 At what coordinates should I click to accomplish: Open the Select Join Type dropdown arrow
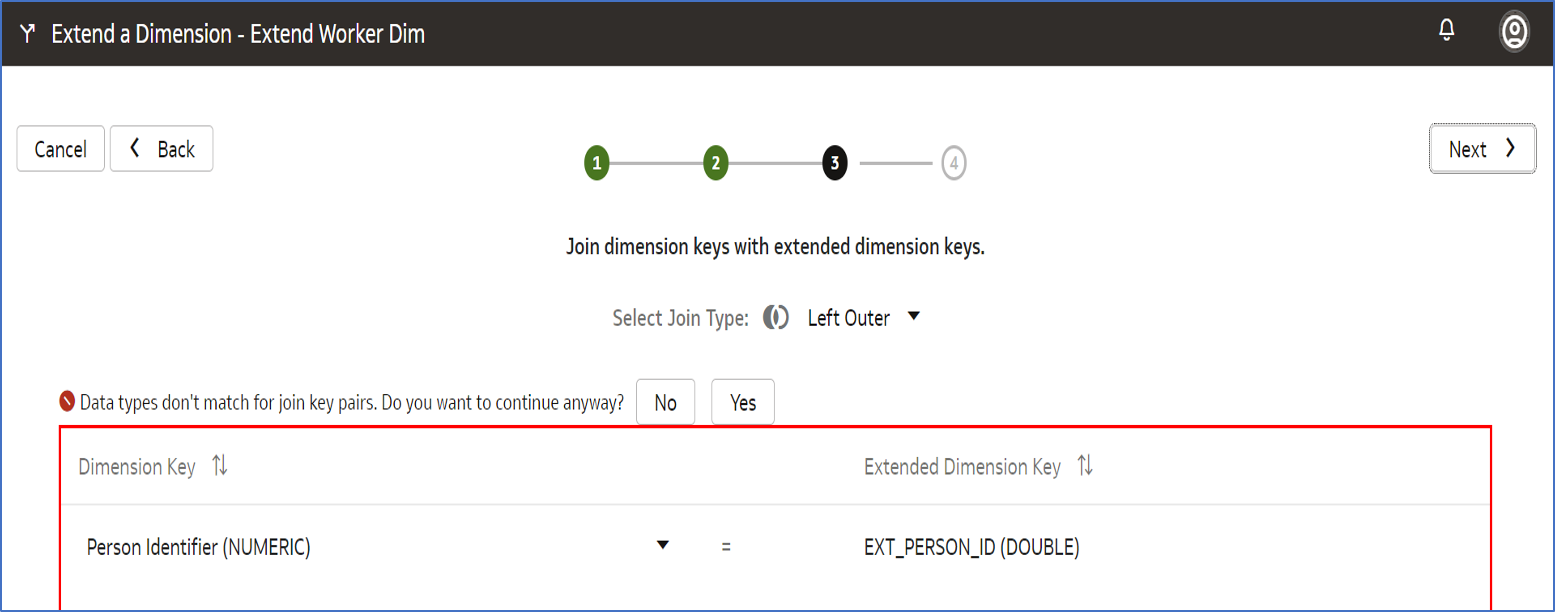pos(913,317)
